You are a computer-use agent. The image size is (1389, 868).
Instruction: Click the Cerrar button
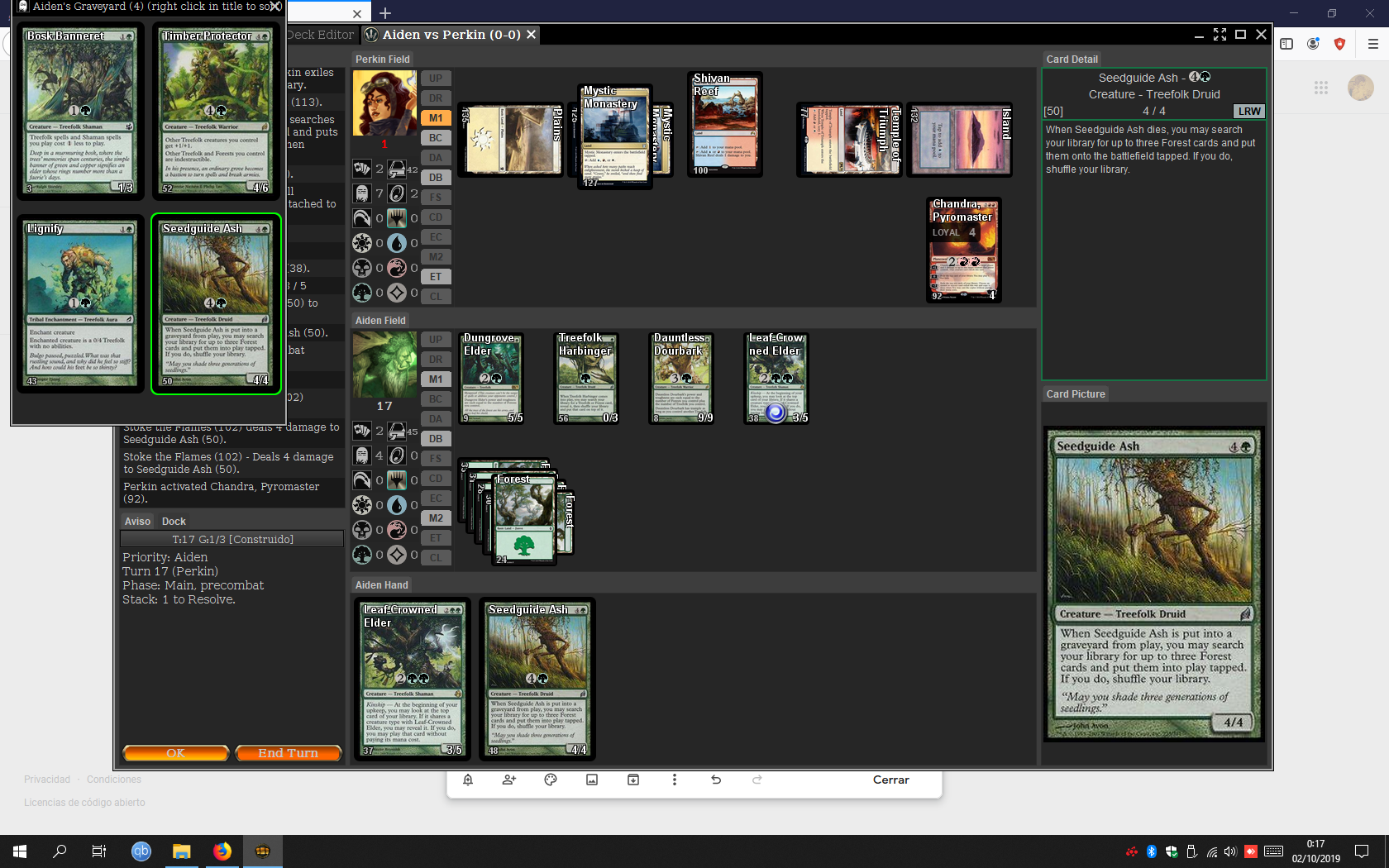[890, 780]
